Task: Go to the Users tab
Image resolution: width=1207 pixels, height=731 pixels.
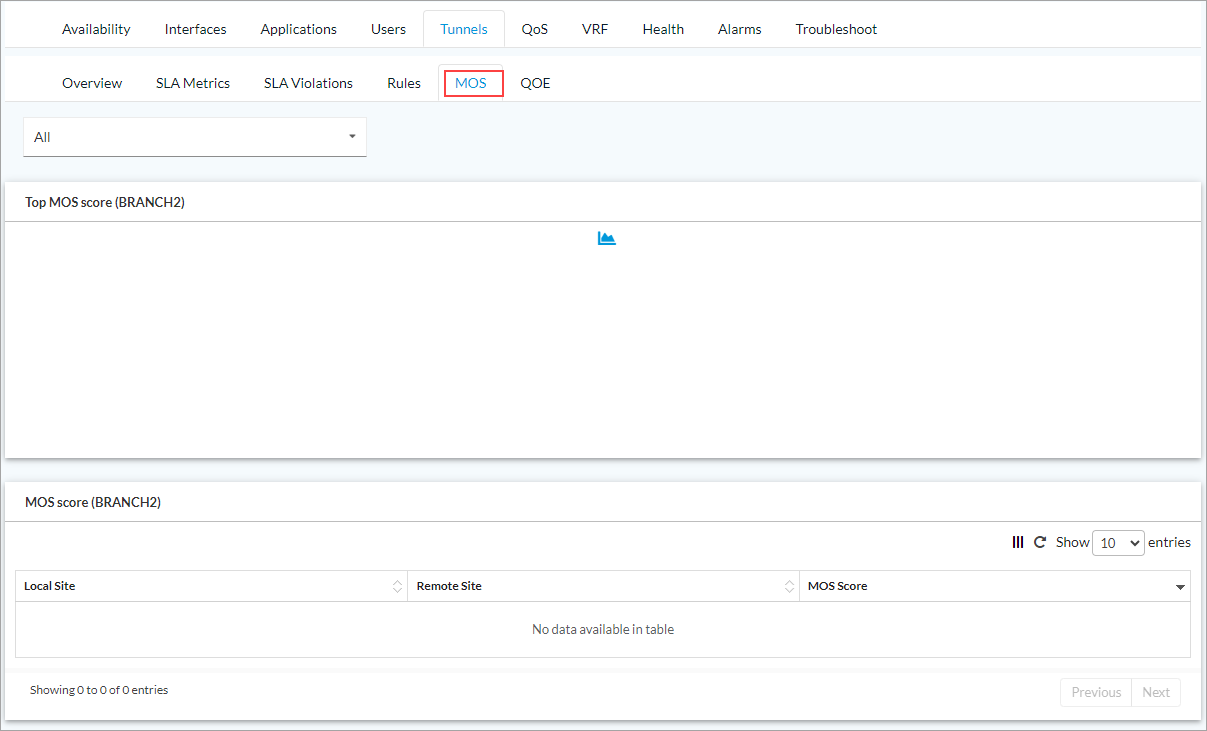Action: tap(388, 29)
